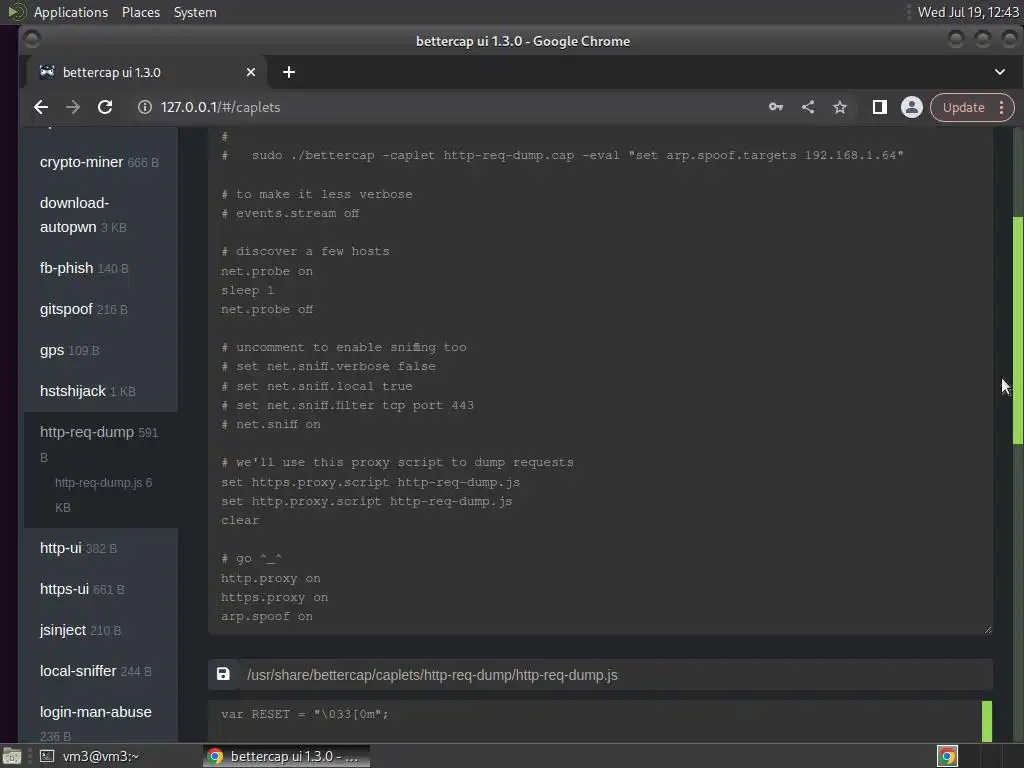Viewport: 1024px width, 768px height.
Task: Close the bettercap ui 1.3.0 tab
Action: (251, 72)
